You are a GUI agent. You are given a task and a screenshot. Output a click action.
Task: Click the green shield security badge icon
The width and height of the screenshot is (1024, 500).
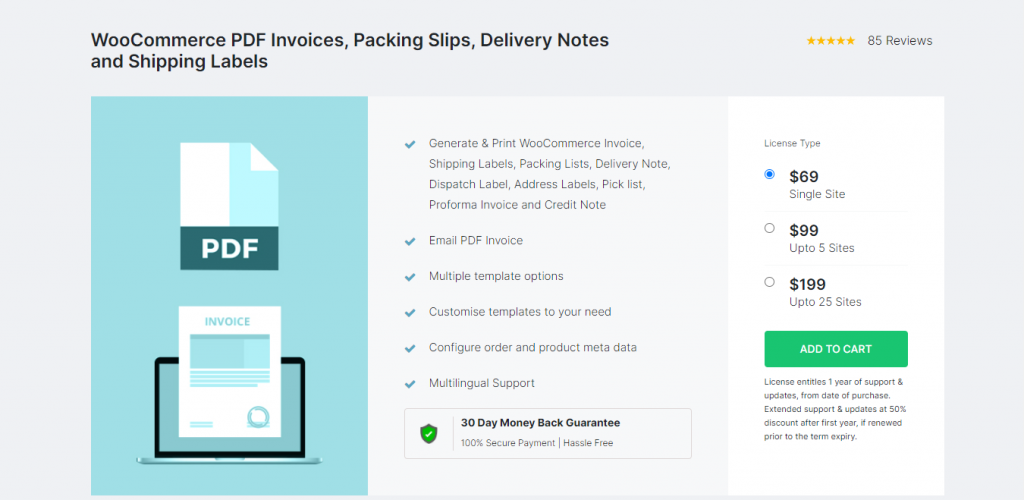click(428, 433)
